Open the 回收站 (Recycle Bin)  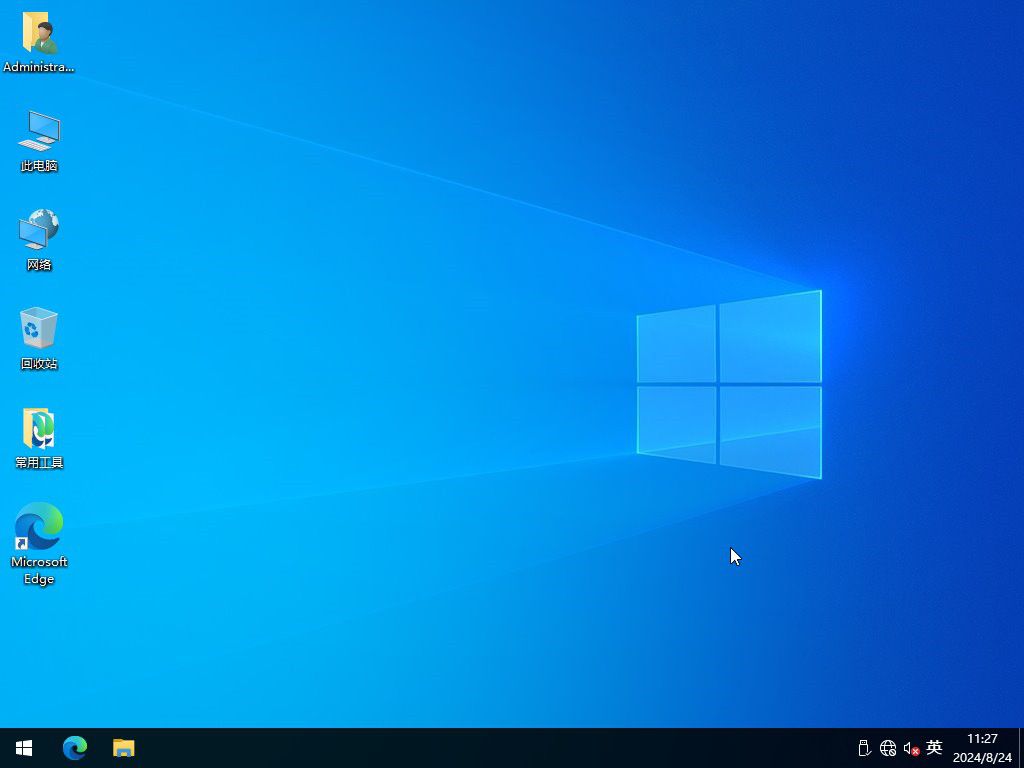[38, 335]
